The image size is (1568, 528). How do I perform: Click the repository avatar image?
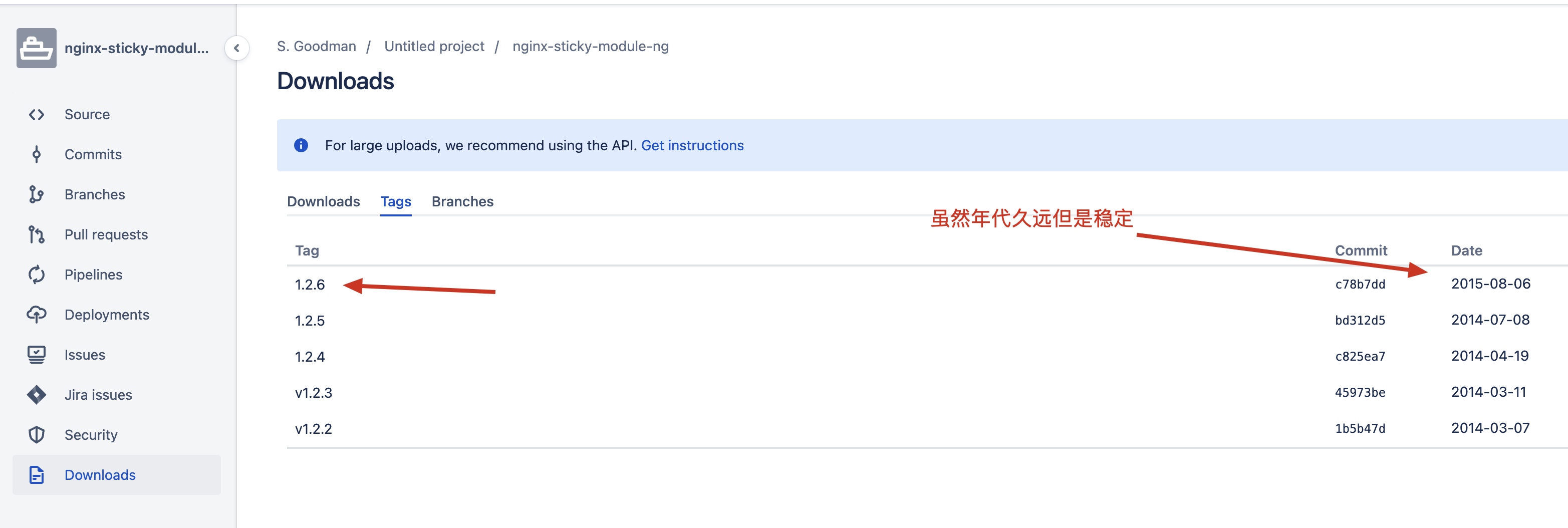coord(37,48)
